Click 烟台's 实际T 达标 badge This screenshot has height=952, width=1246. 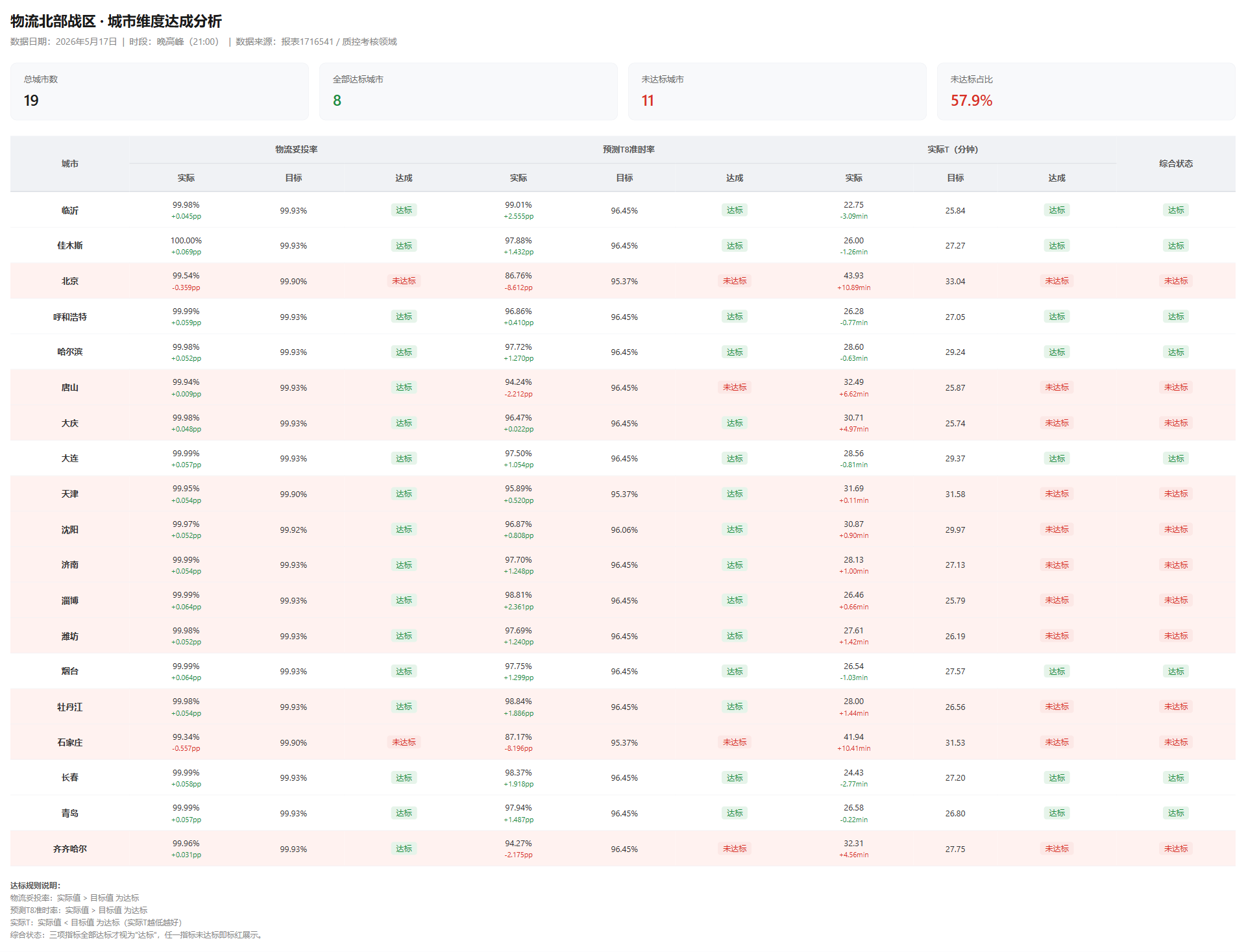(x=1057, y=672)
